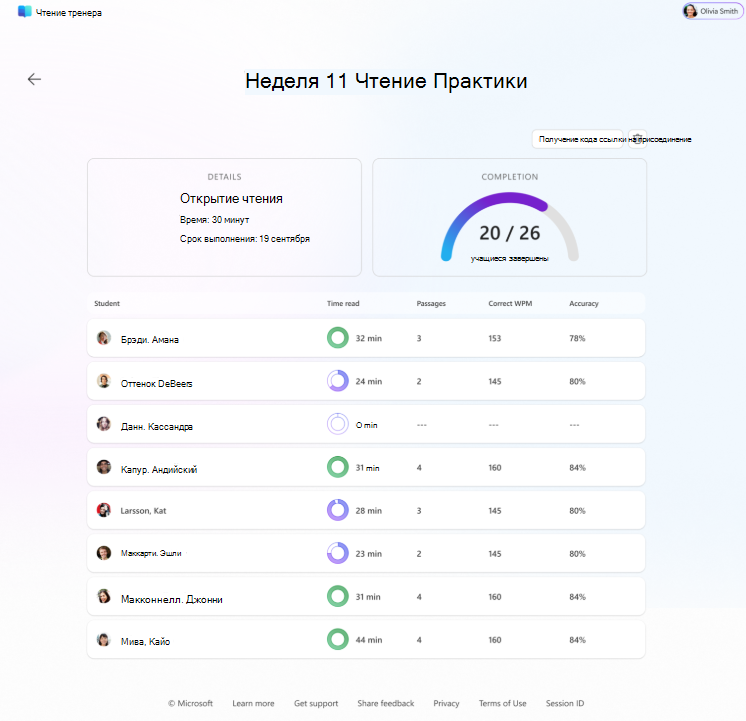Image resolution: width=746 pixels, height=721 pixels.
Task: Click the Session ID footer link
Action: point(565,703)
